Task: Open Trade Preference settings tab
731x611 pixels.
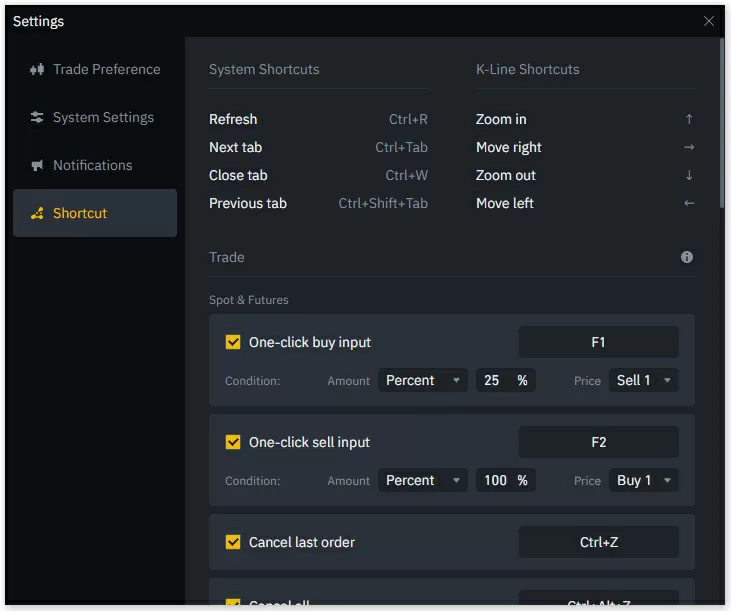Action: 95,69
